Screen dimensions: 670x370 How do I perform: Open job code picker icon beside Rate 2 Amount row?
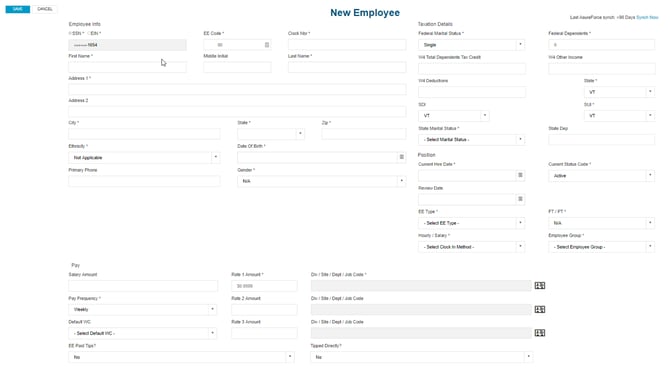540,309
